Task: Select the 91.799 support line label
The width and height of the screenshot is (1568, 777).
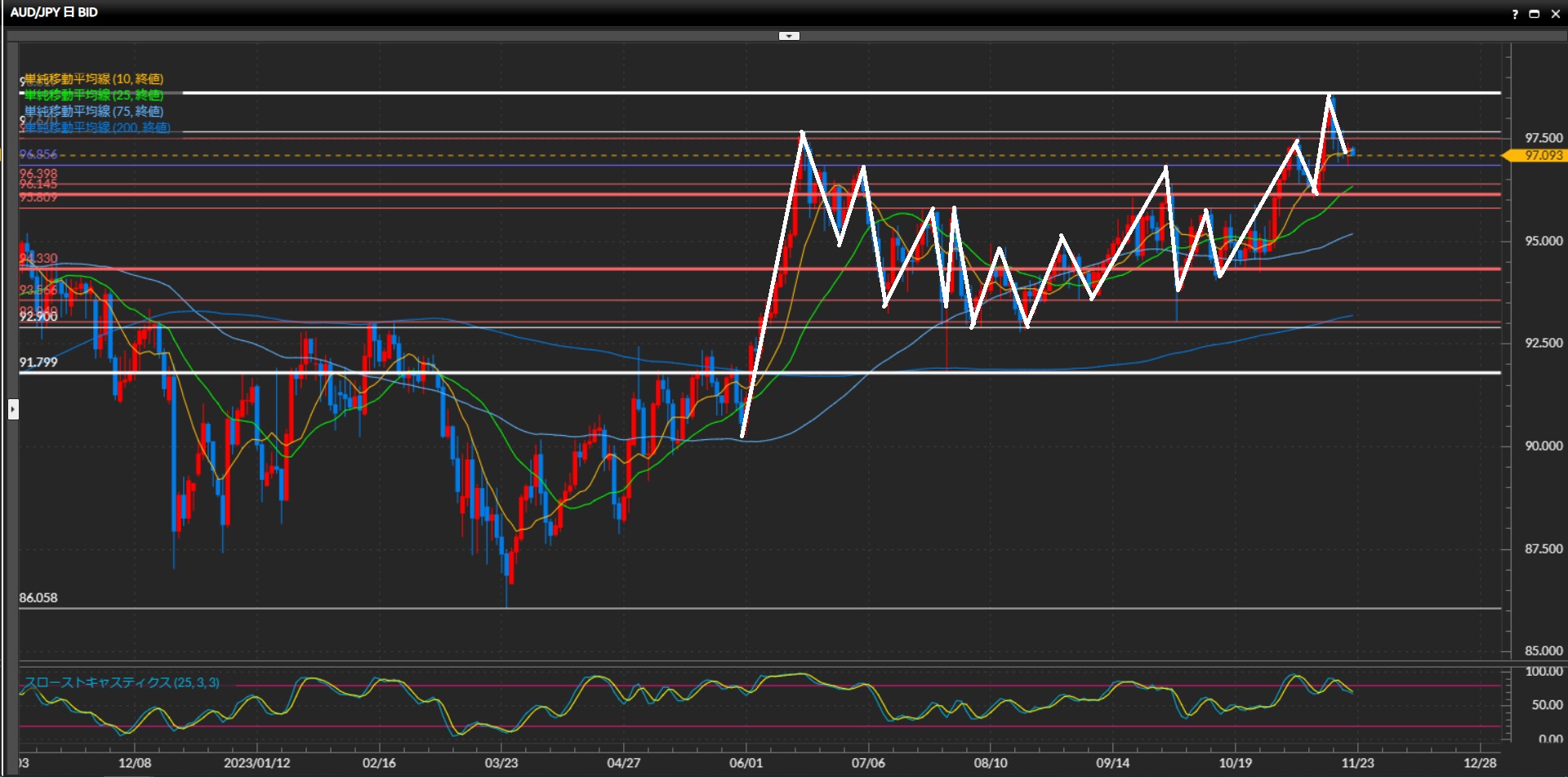Action: (x=38, y=362)
